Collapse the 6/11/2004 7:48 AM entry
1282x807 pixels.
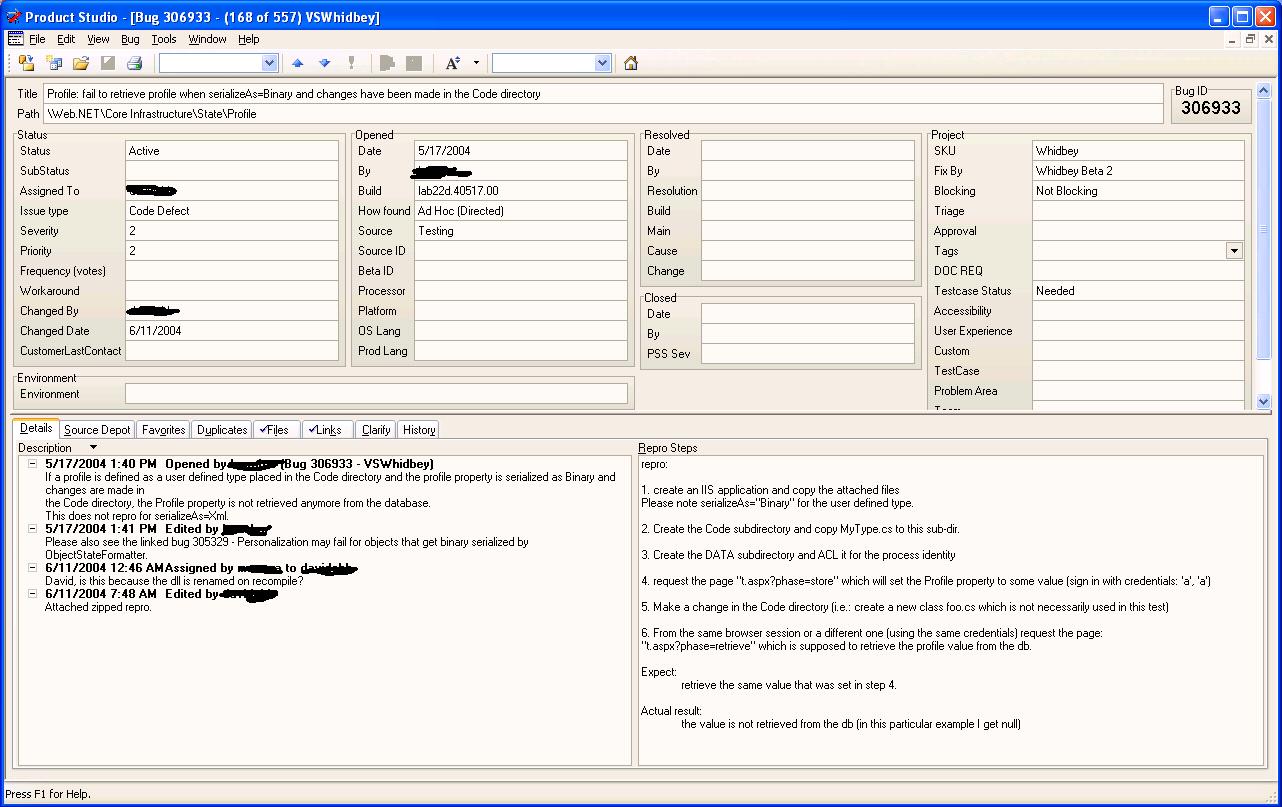tap(33, 594)
